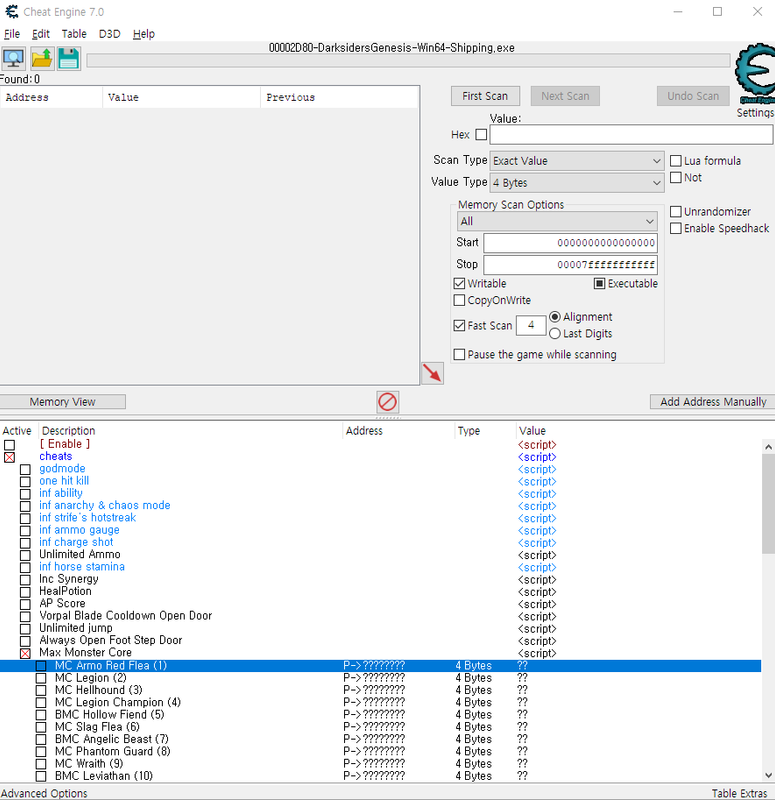Viewport: 775px width, 800px height.
Task: Enable Unlimited Ammo checkbox
Action: click(25, 555)
